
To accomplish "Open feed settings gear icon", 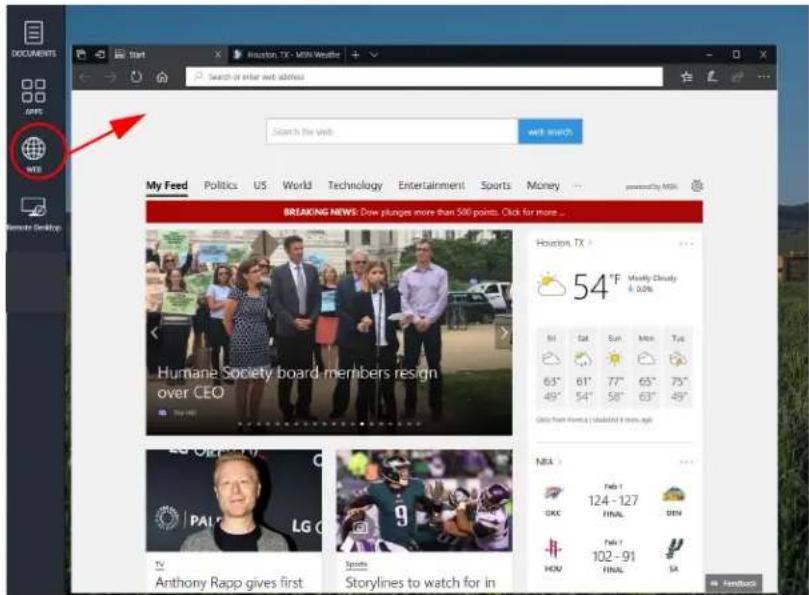I will 697,186.
